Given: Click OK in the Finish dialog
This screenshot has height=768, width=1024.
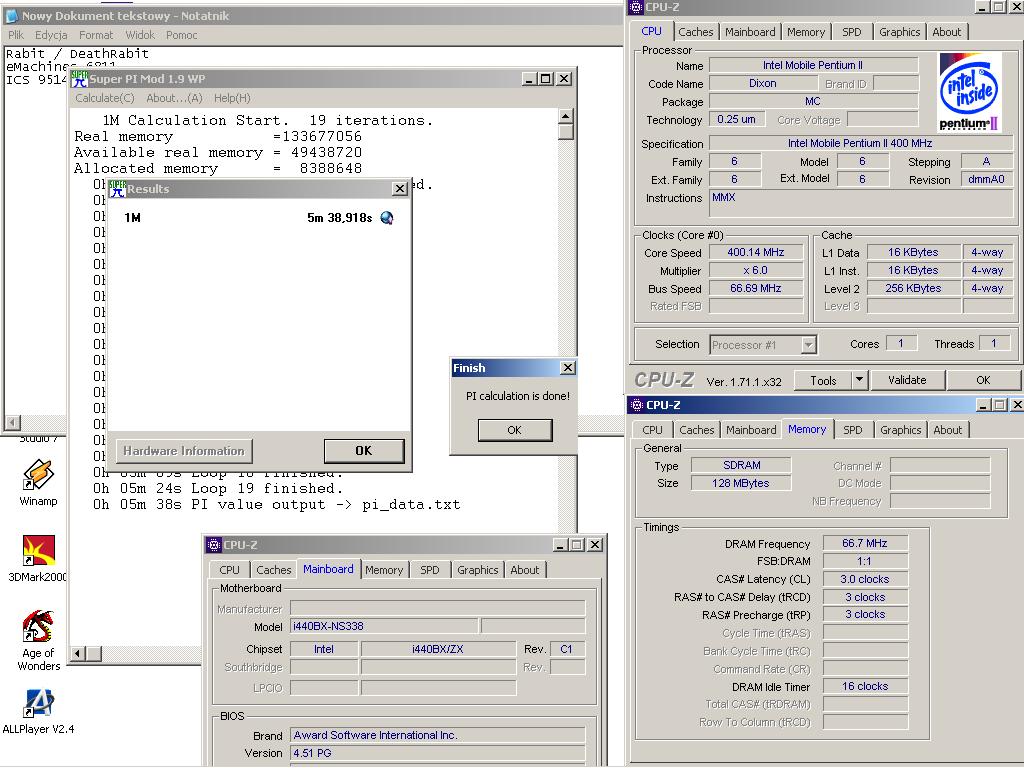Looking at the screenshot, I should pos(515,430).
